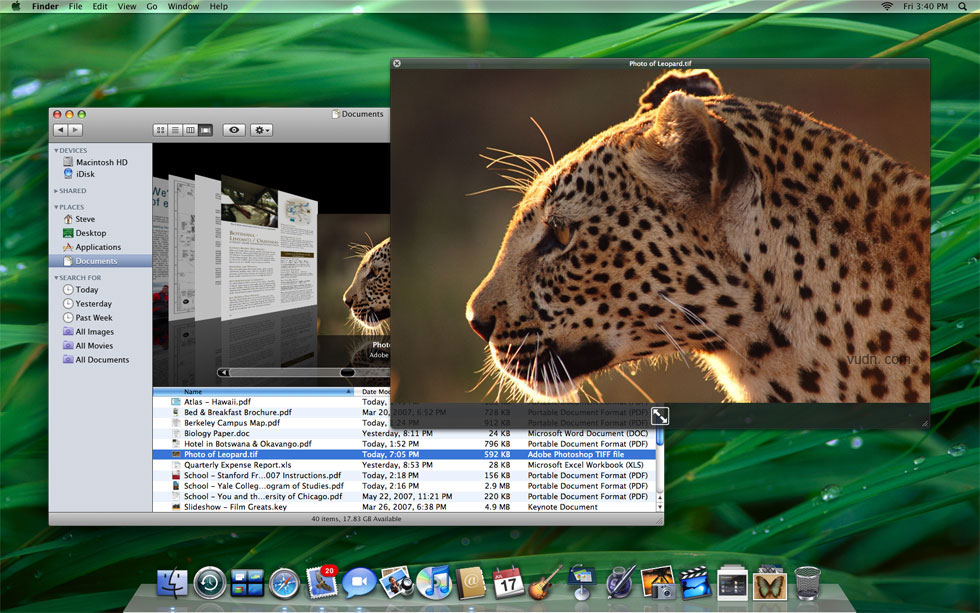Collapse the SEARCH FOR sidebar section
The image size is (980, 613).
[x=56, y=277]
